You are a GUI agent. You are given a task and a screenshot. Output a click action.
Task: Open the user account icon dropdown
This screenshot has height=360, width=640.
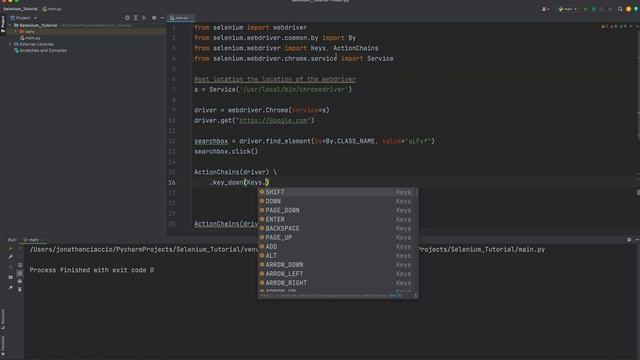tap(545, 9)
